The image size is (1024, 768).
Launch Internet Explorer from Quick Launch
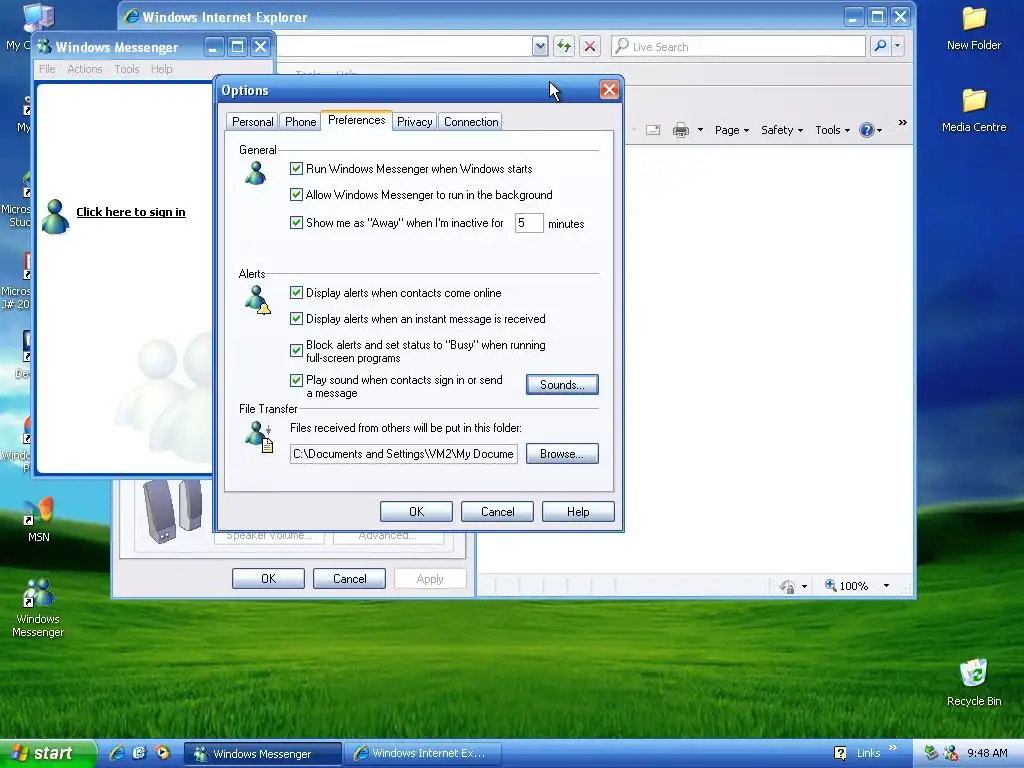click(x=117, y=753)
